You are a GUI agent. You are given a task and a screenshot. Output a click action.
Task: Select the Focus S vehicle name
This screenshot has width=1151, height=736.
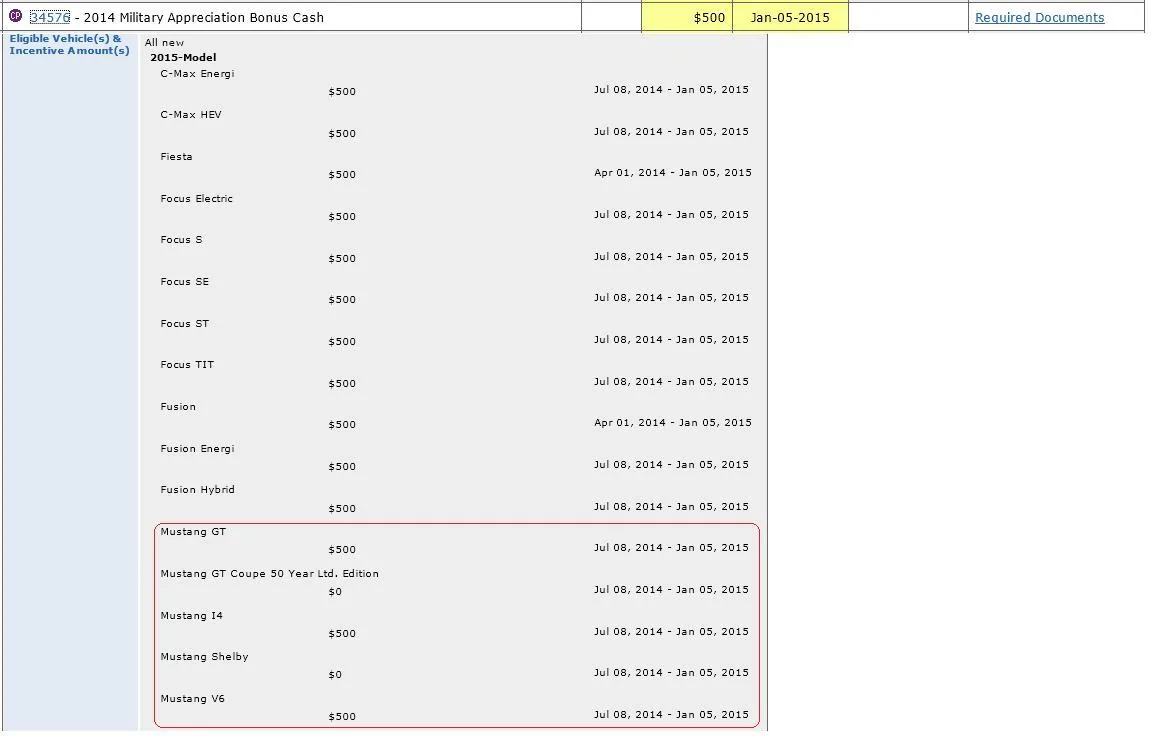[x=182, y=240]
